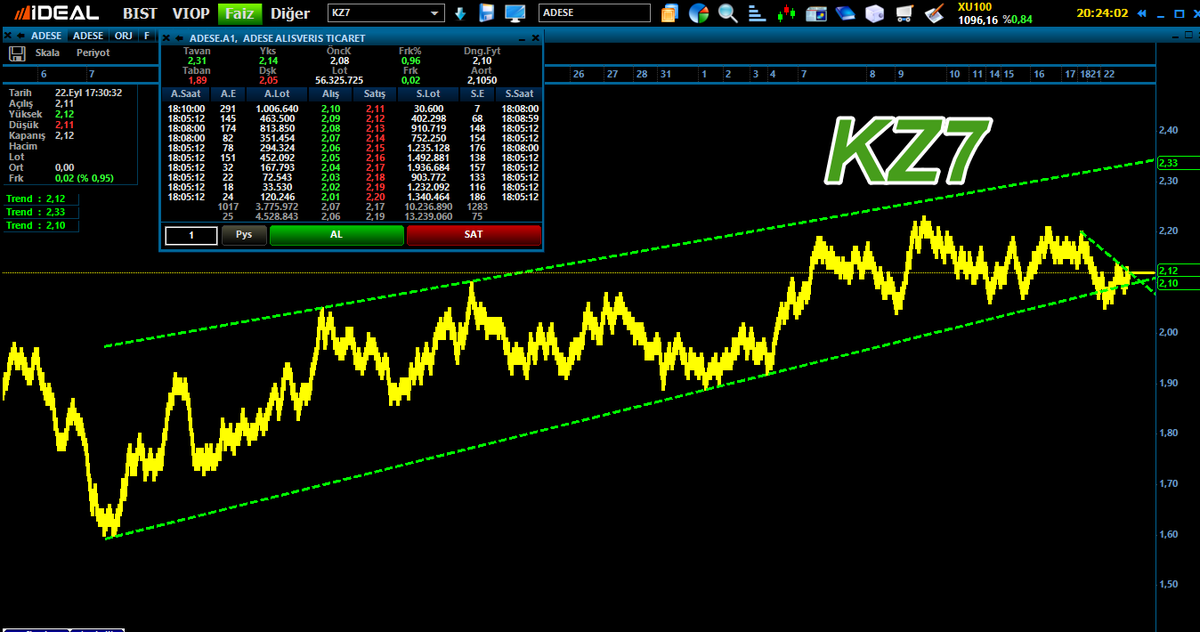Click the Alış column header
Viewport: 1200px width, 632px height.
[x=331, y=94]
